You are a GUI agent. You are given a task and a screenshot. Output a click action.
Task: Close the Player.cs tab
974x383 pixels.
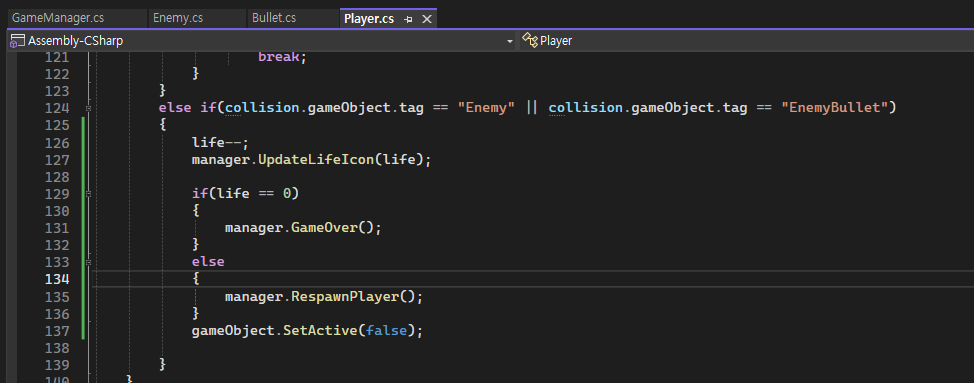click(427, 19)
